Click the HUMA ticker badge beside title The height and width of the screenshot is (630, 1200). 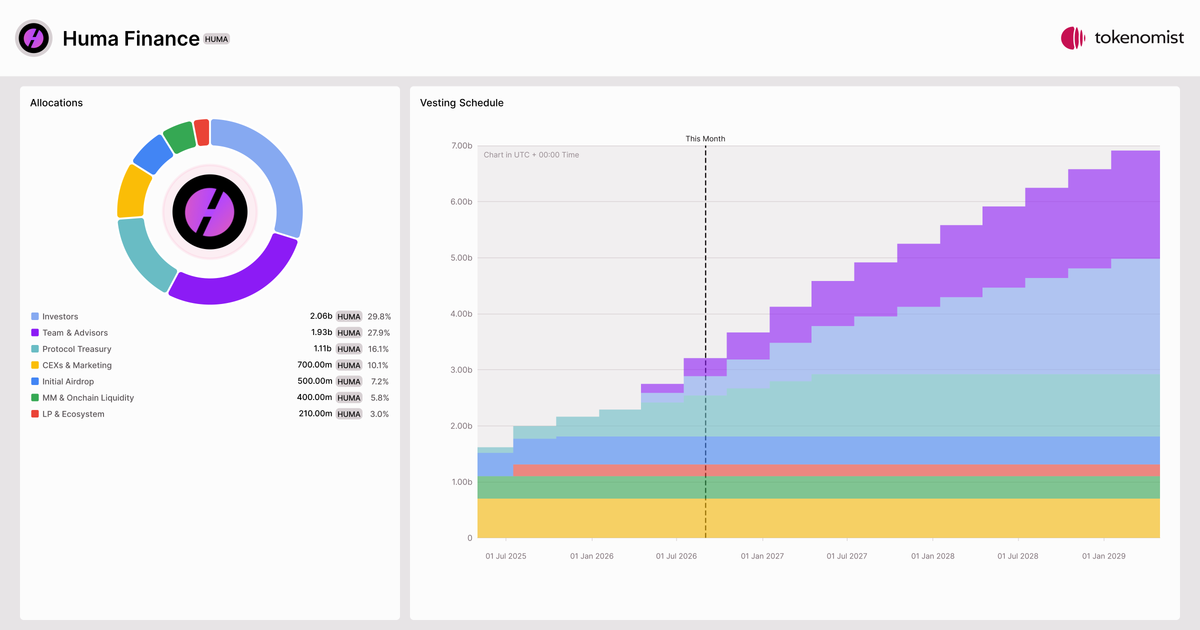click(217, 39)
